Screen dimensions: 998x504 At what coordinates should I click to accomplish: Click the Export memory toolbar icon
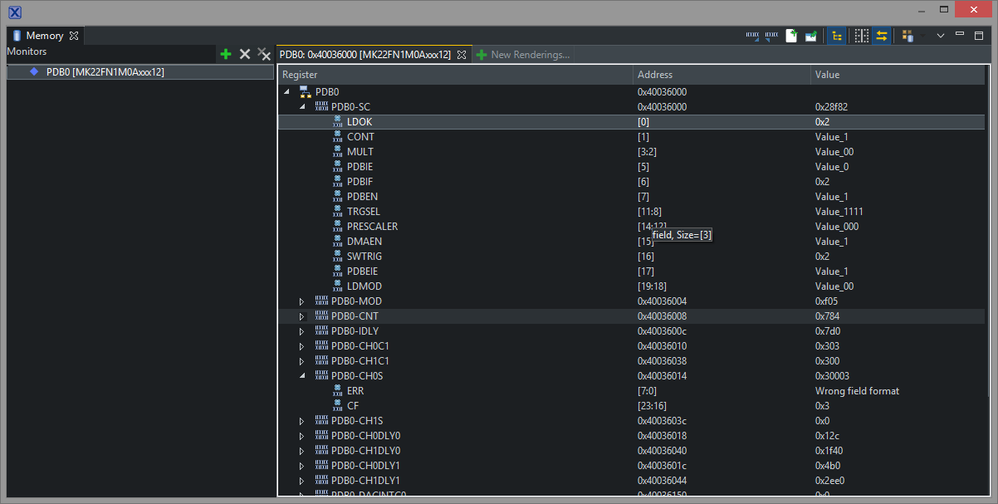(771, 36)
